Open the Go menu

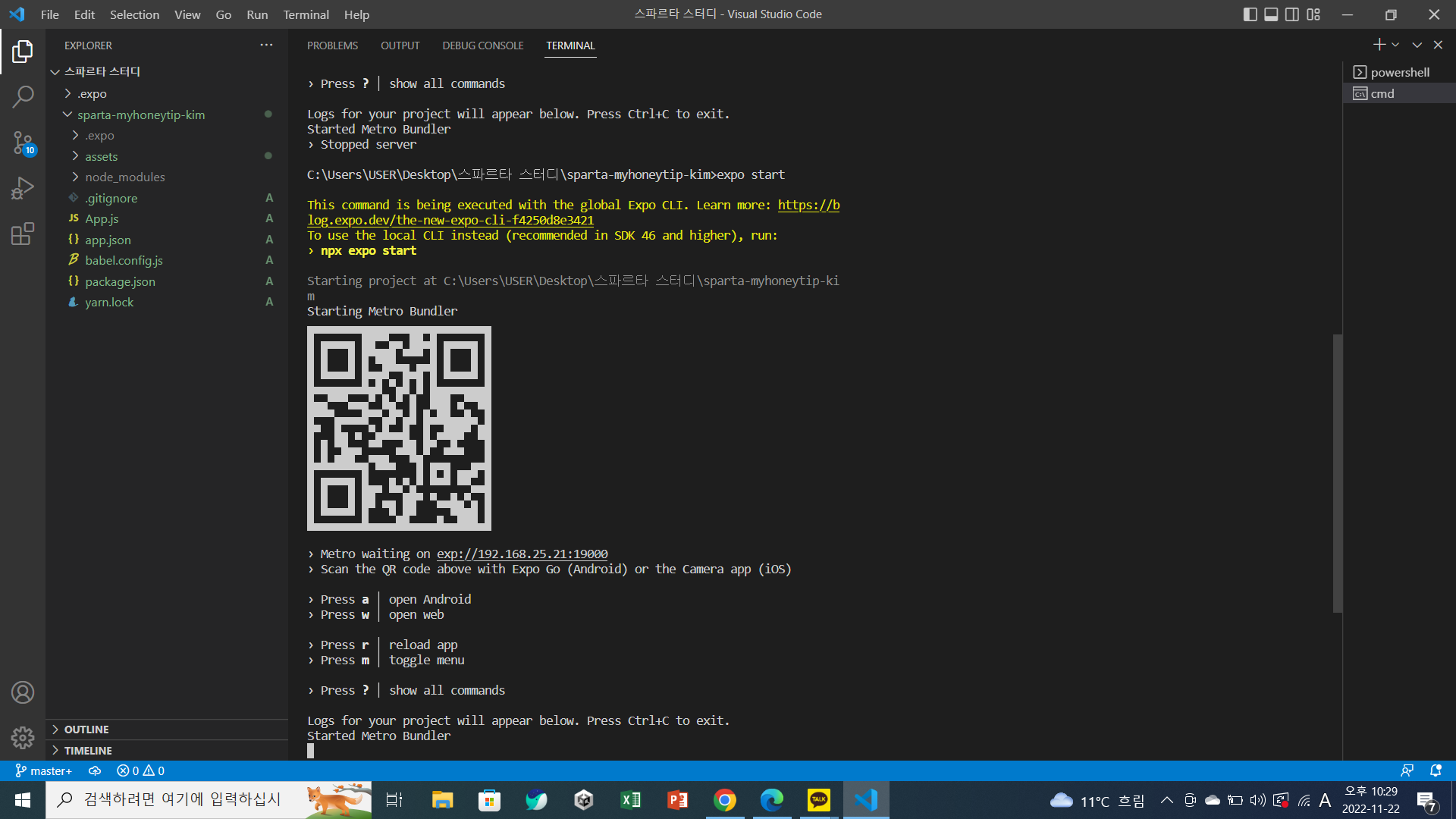click(223, 14)
